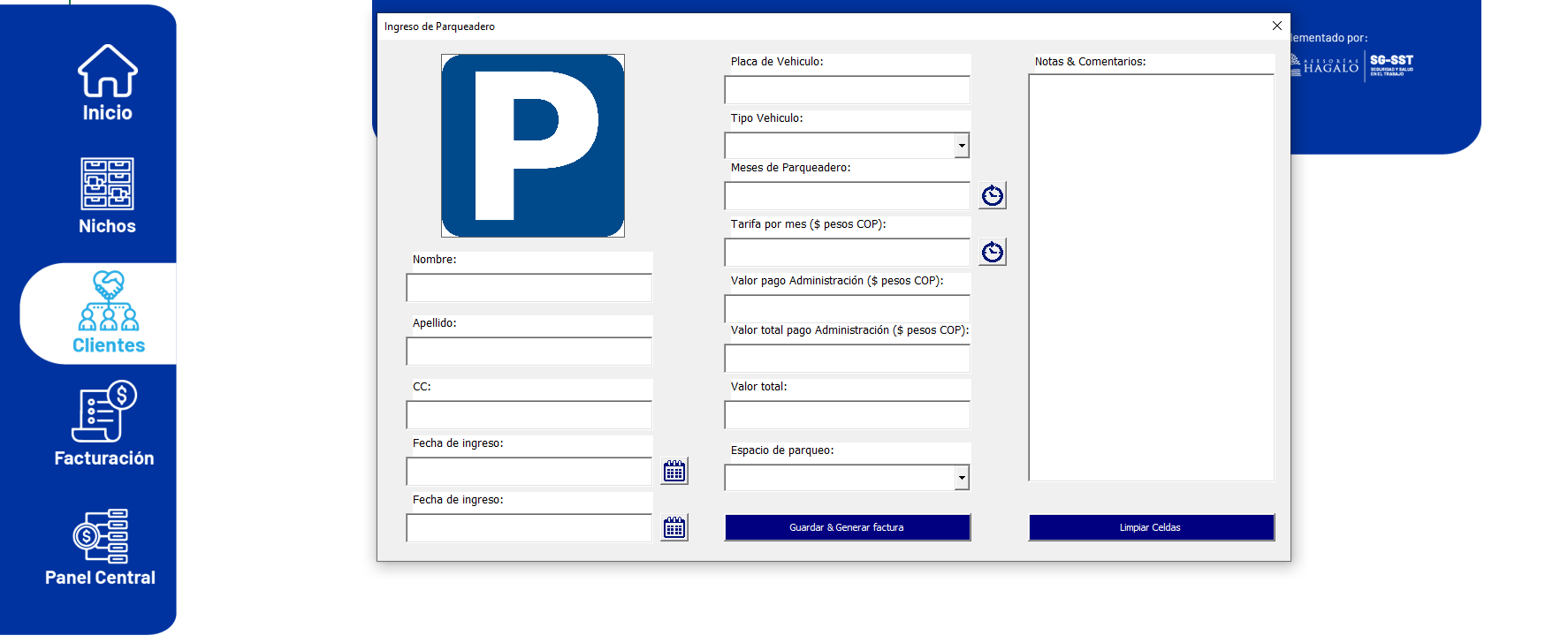Expand the Tipo Vehiculo dropdown arrow
This screenshot has width=1568, height=643.
pyautogui.click(x=962, y=146)
